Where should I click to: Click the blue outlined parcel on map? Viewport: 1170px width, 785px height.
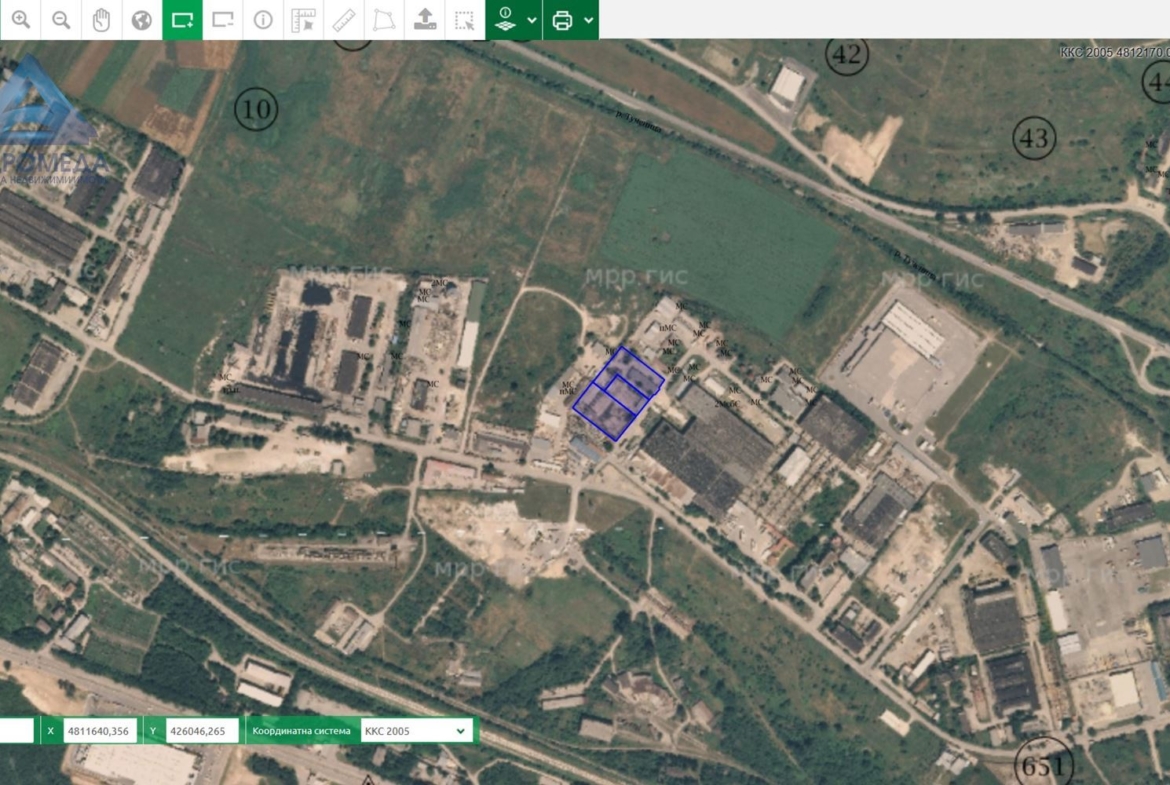click(x=616, y=392)
